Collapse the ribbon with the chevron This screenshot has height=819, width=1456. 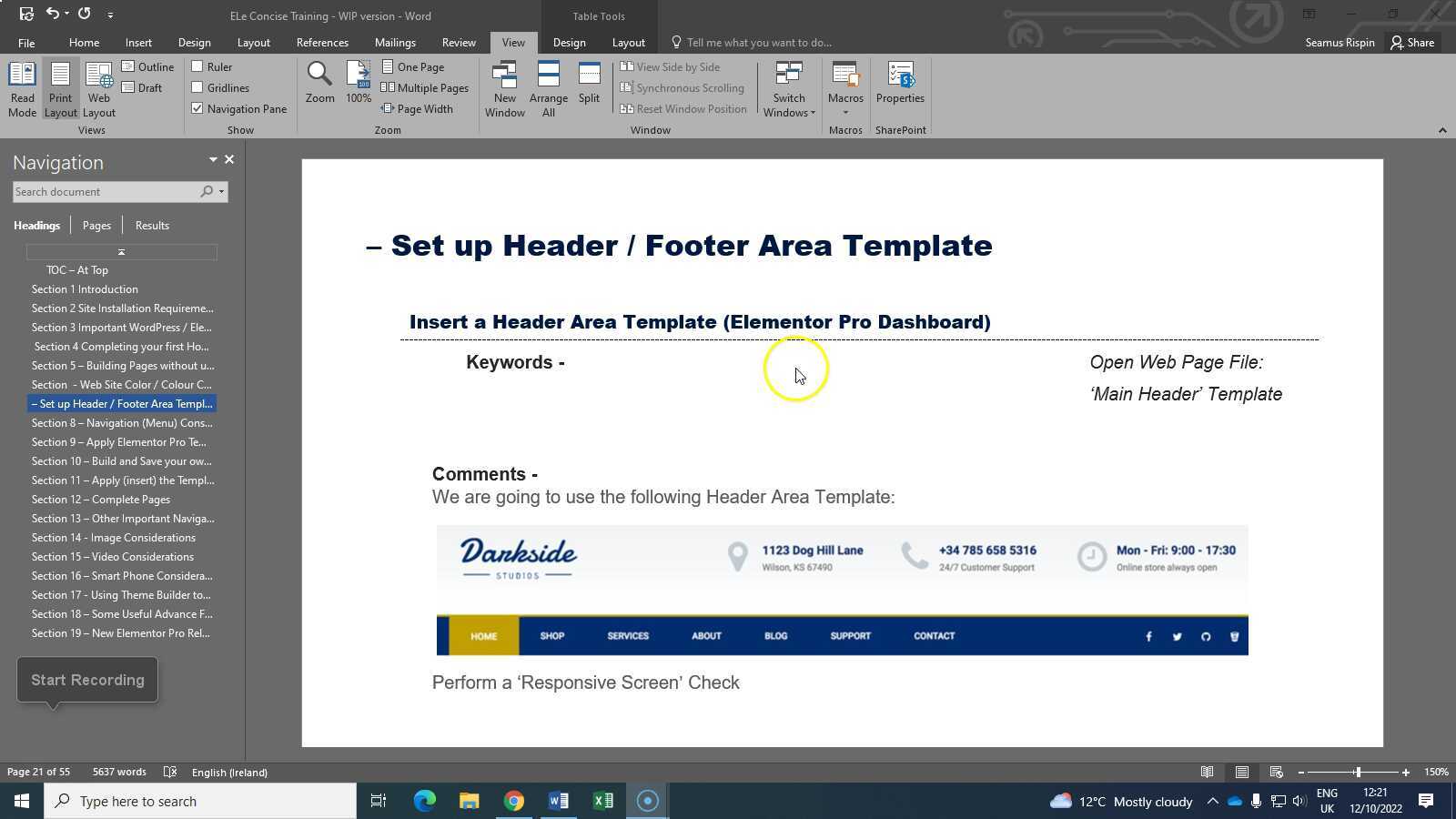tap(1442, 129)
